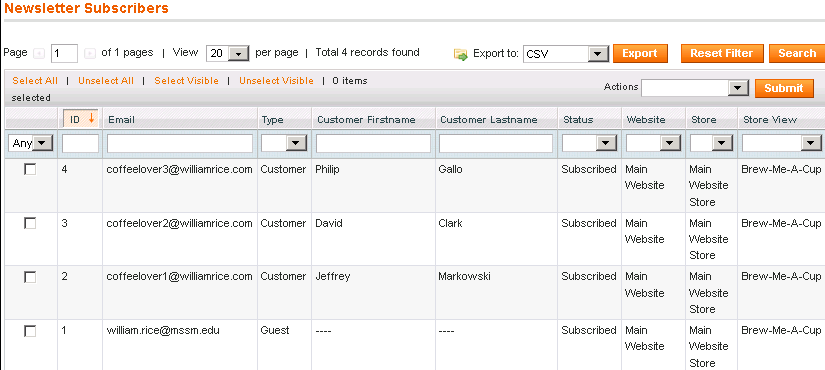Click the ID filter input field
Screen dimensions: 825x370
[81, 143]
